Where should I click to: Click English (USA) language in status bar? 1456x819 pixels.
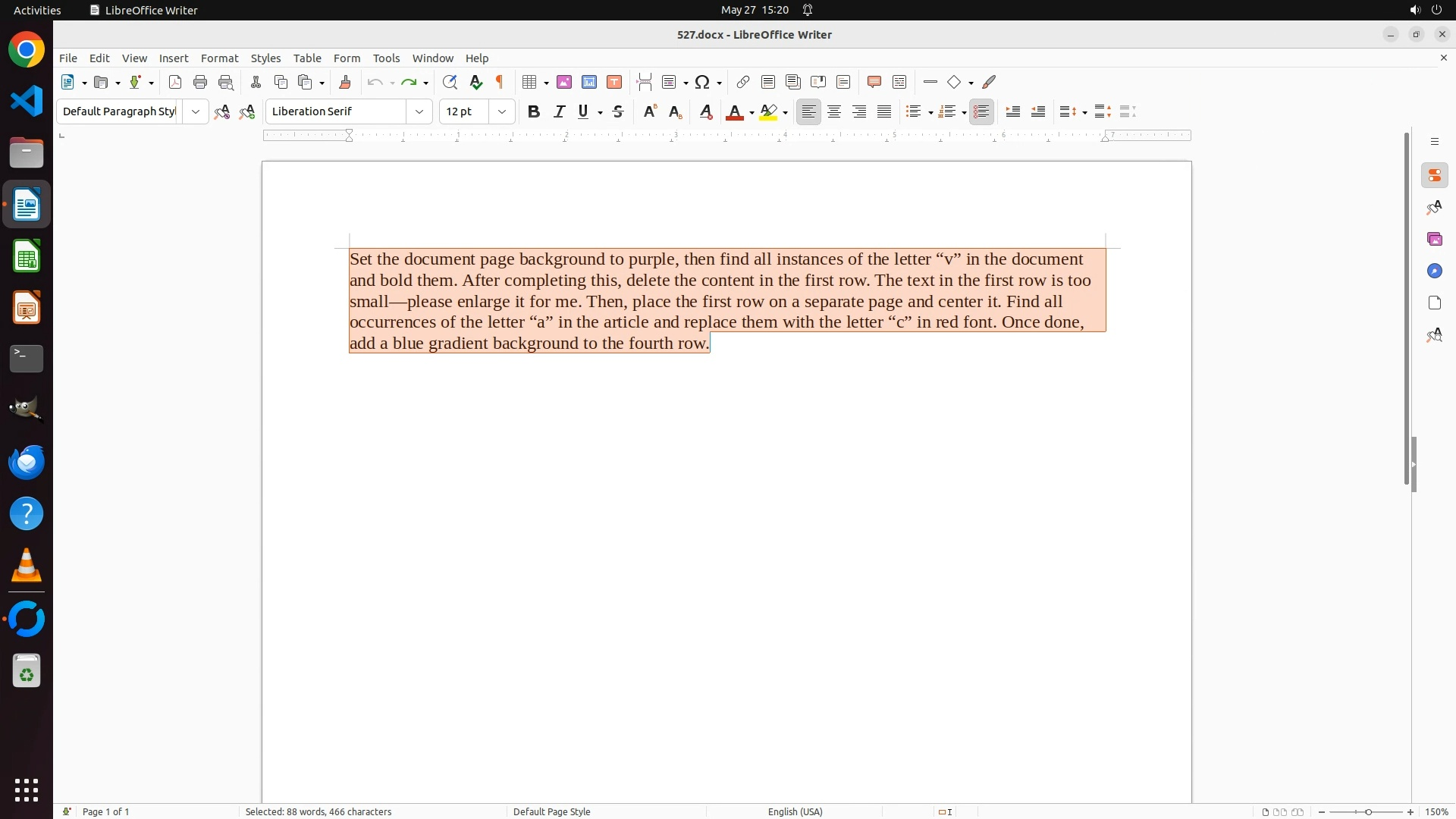795,811
